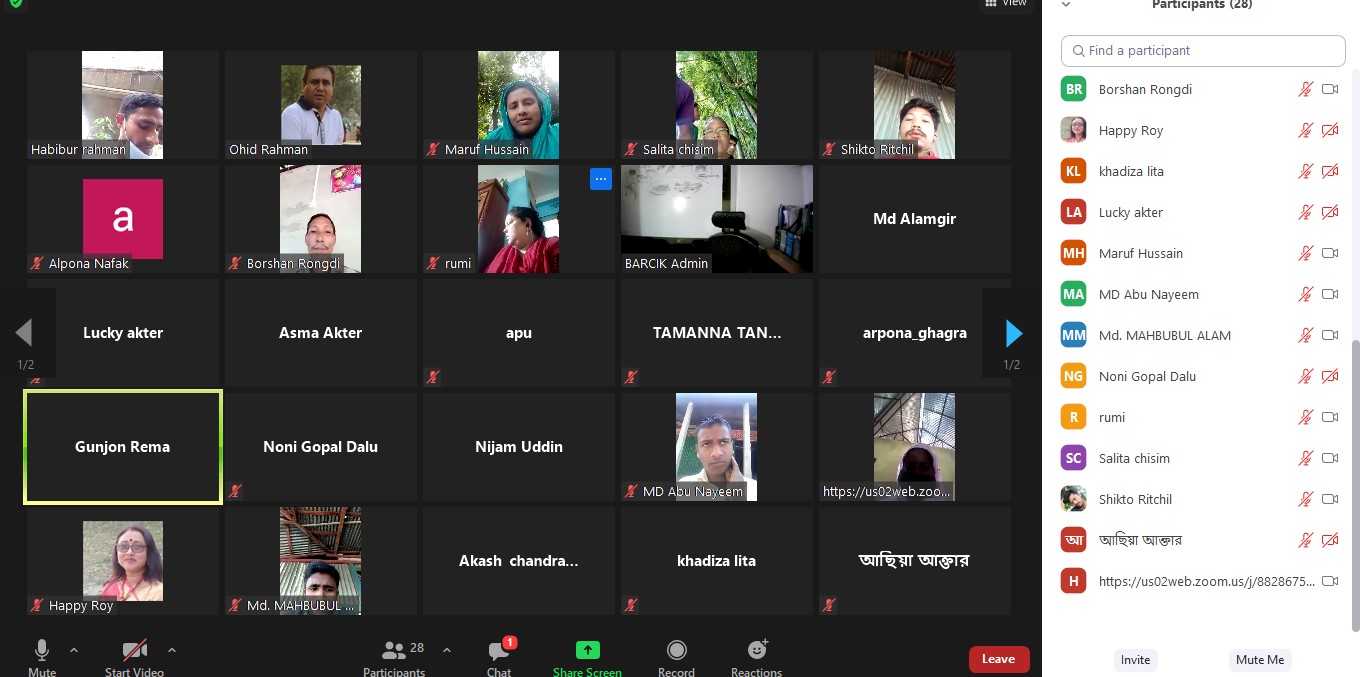Click the Find a participant search field

point(1203,51)
